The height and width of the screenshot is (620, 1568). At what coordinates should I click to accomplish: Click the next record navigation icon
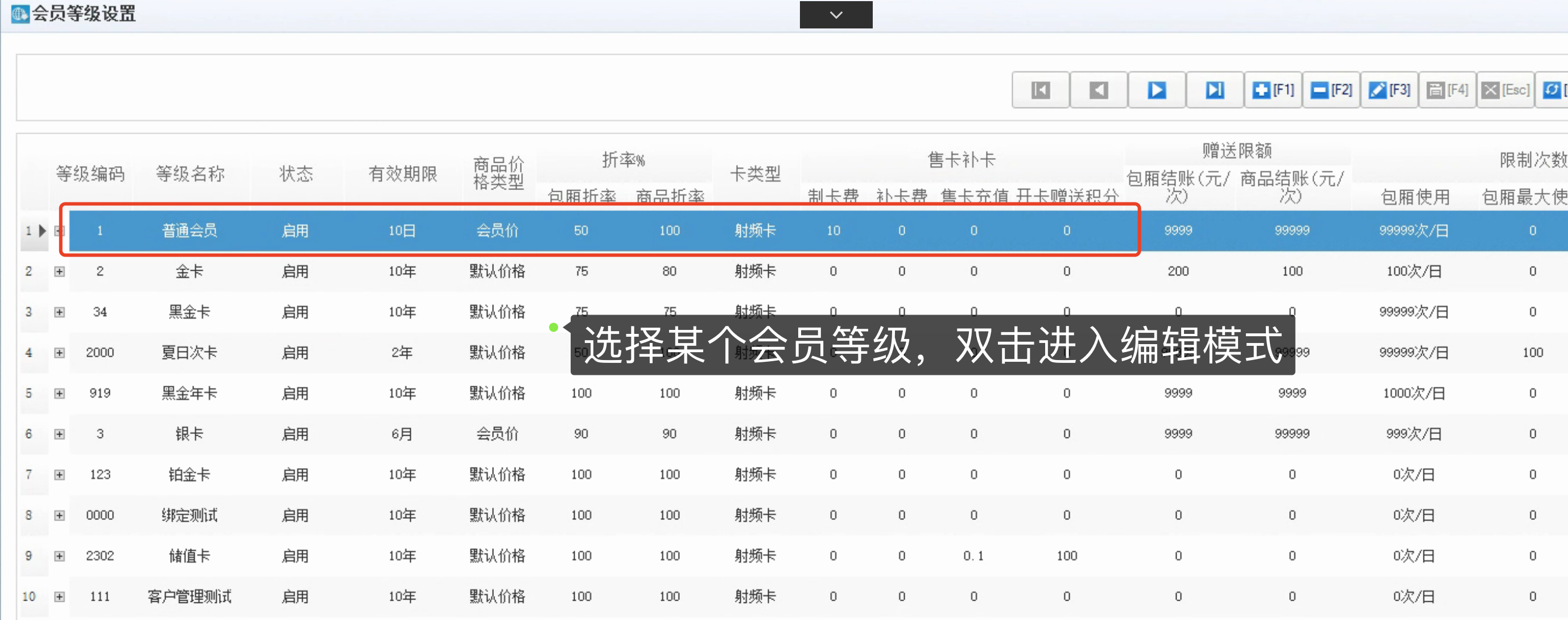point(1155,90)
